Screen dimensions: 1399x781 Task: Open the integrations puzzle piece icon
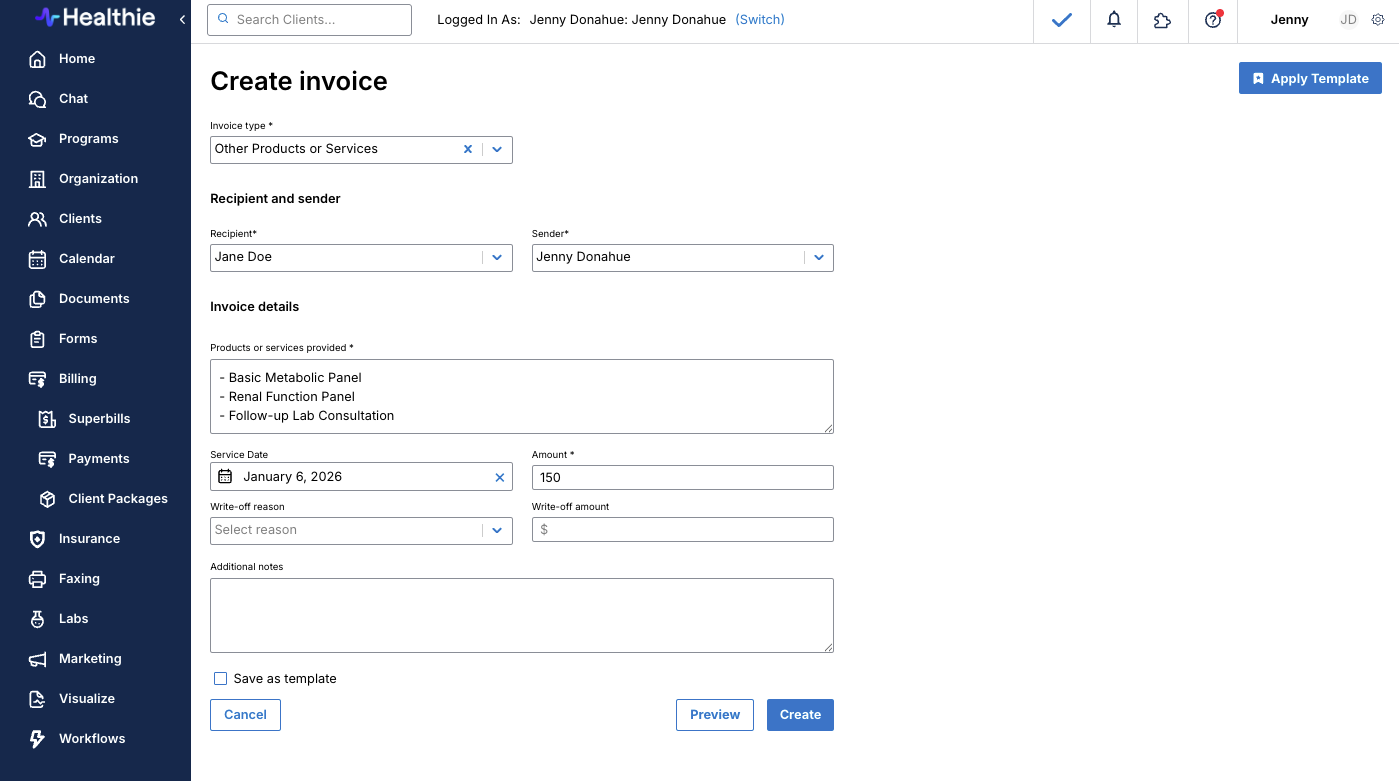tap(1162, 20)
